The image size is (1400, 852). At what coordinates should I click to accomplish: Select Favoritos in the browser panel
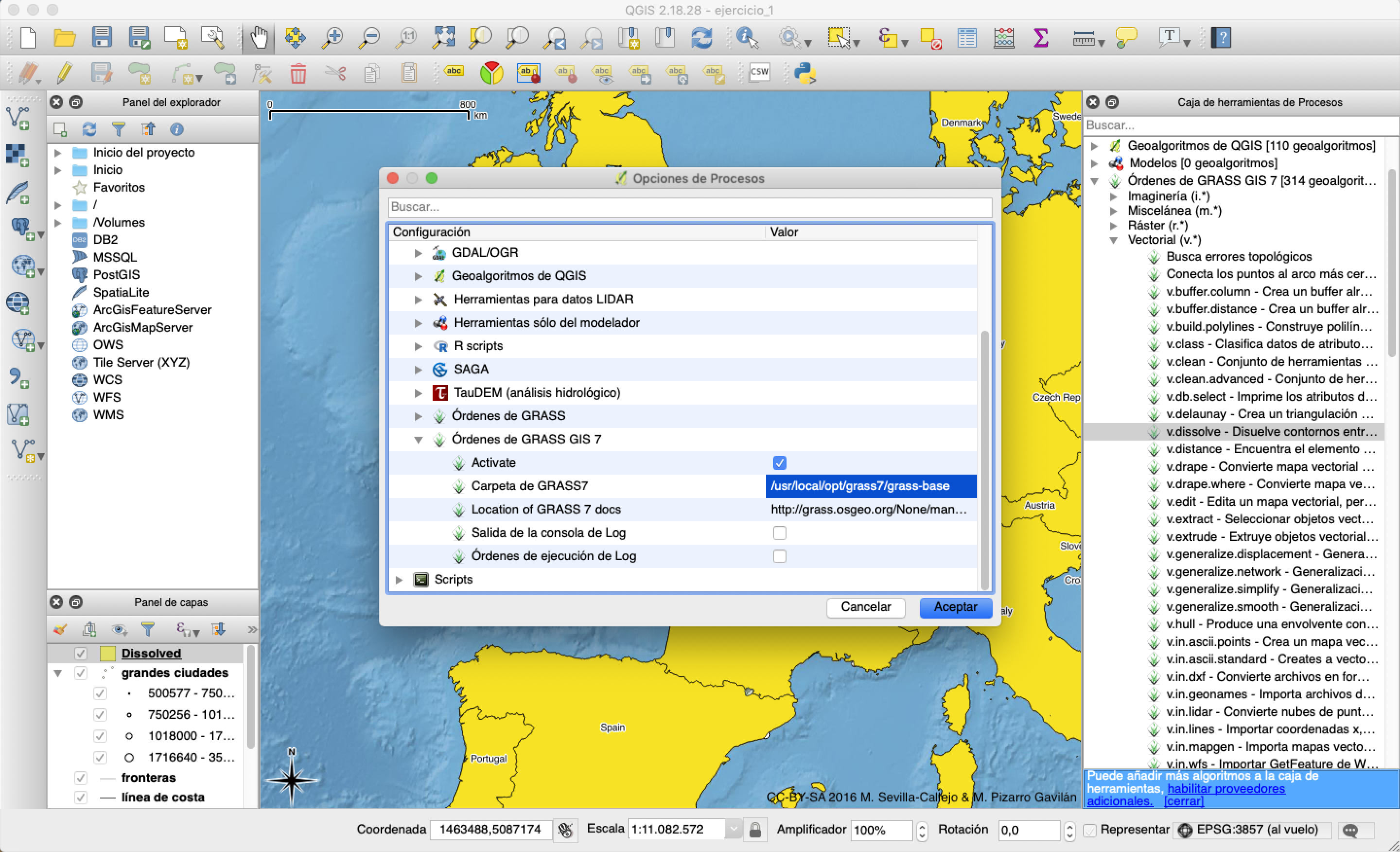pyautogui.click(x=119, y=187)
